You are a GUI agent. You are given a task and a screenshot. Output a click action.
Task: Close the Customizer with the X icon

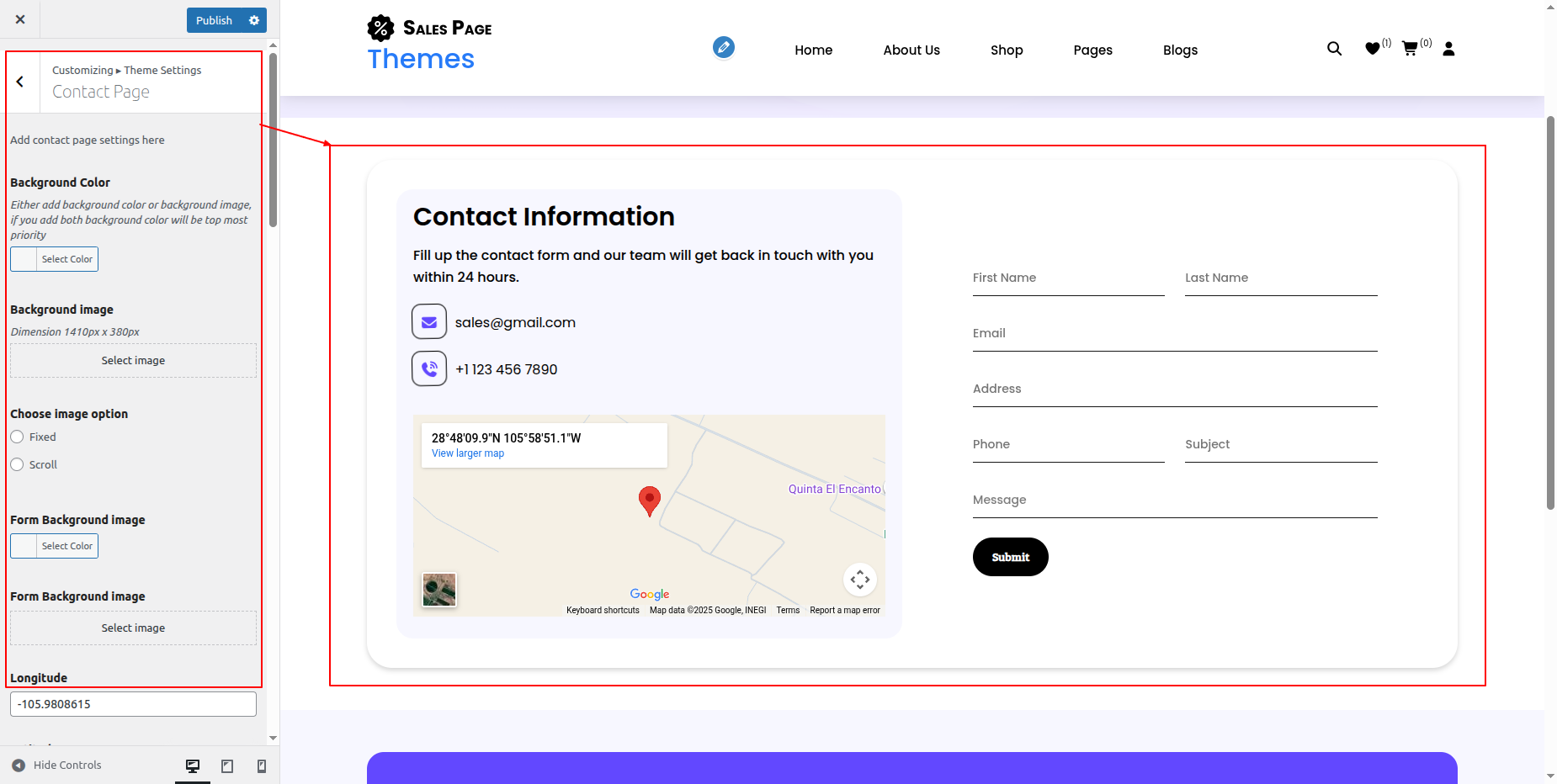click(20, 19)
